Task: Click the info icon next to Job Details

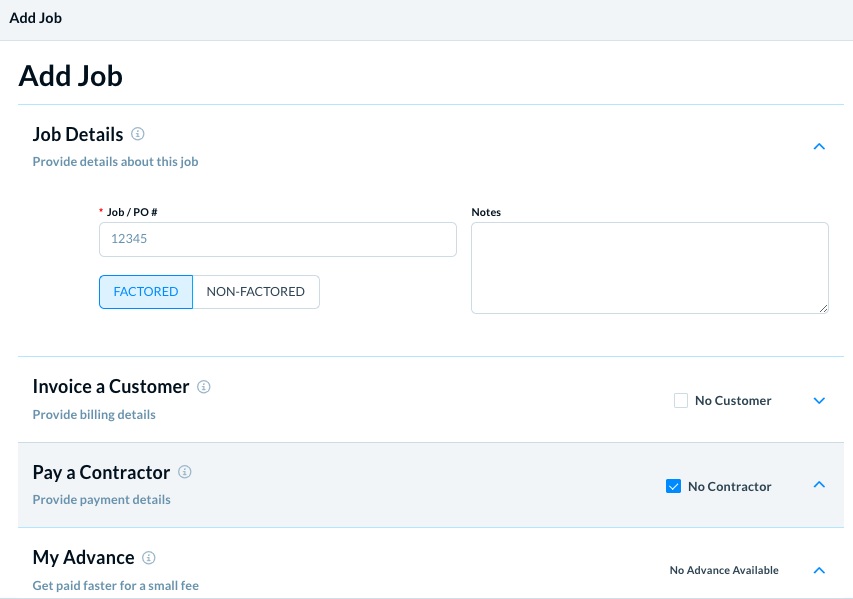Action: (x=138, y=134)
